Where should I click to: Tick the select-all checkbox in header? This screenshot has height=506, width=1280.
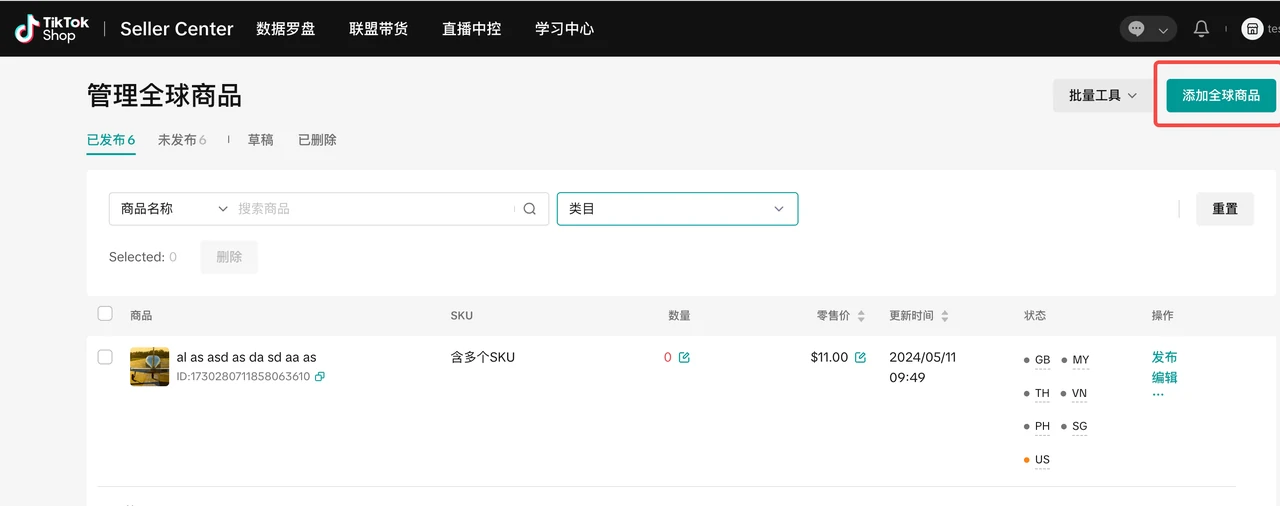(x=105, y=314)
